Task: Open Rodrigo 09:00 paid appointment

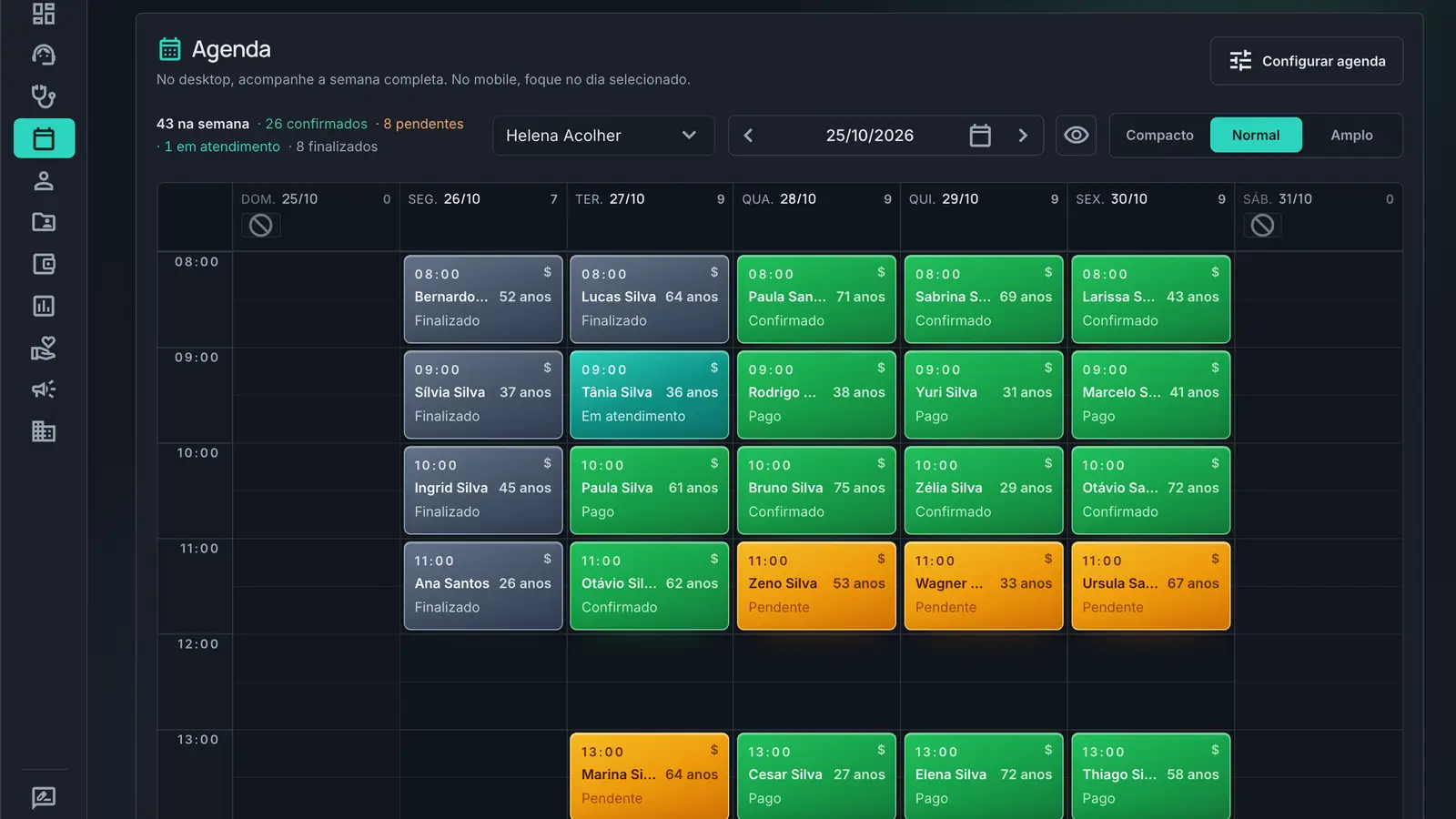Action: click(x=816, y=395)
